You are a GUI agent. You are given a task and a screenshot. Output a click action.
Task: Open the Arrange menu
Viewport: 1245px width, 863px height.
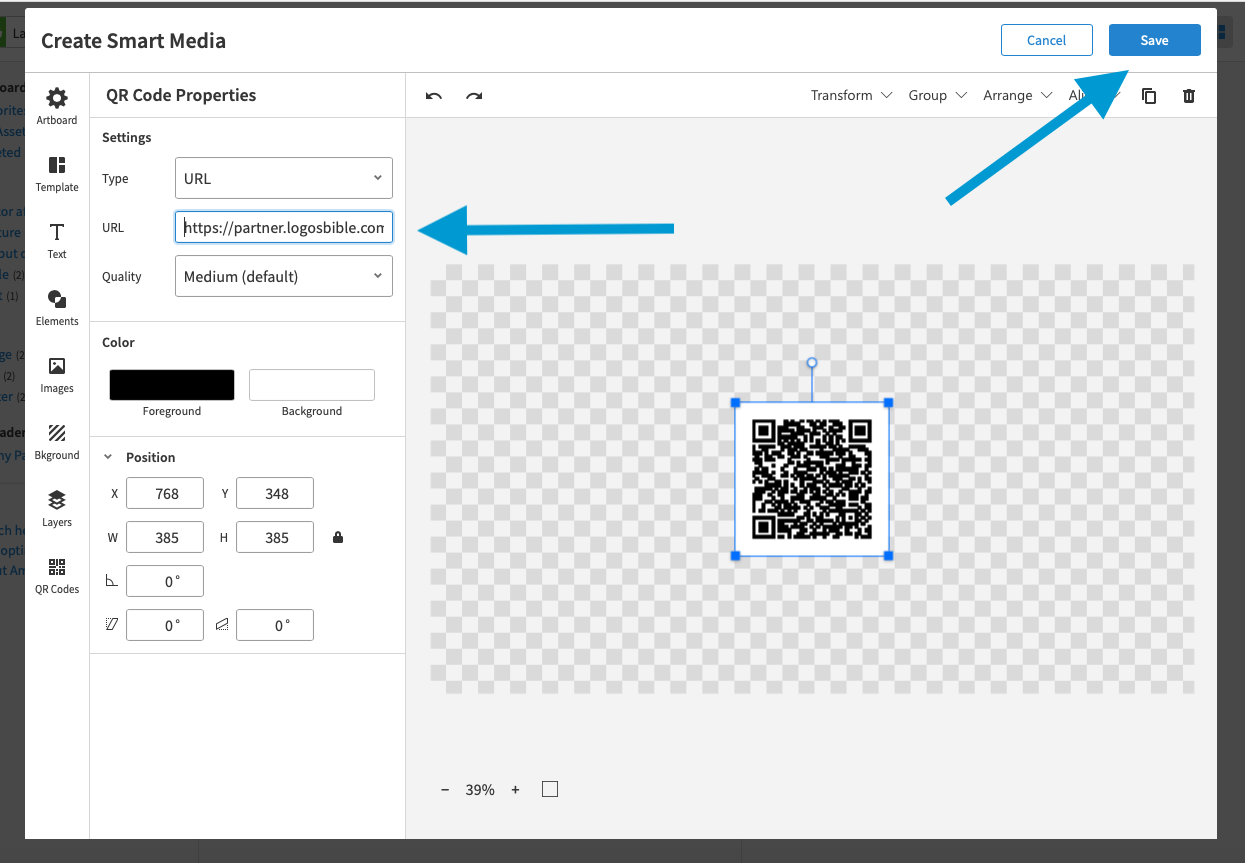click(x=1018, y=95)
